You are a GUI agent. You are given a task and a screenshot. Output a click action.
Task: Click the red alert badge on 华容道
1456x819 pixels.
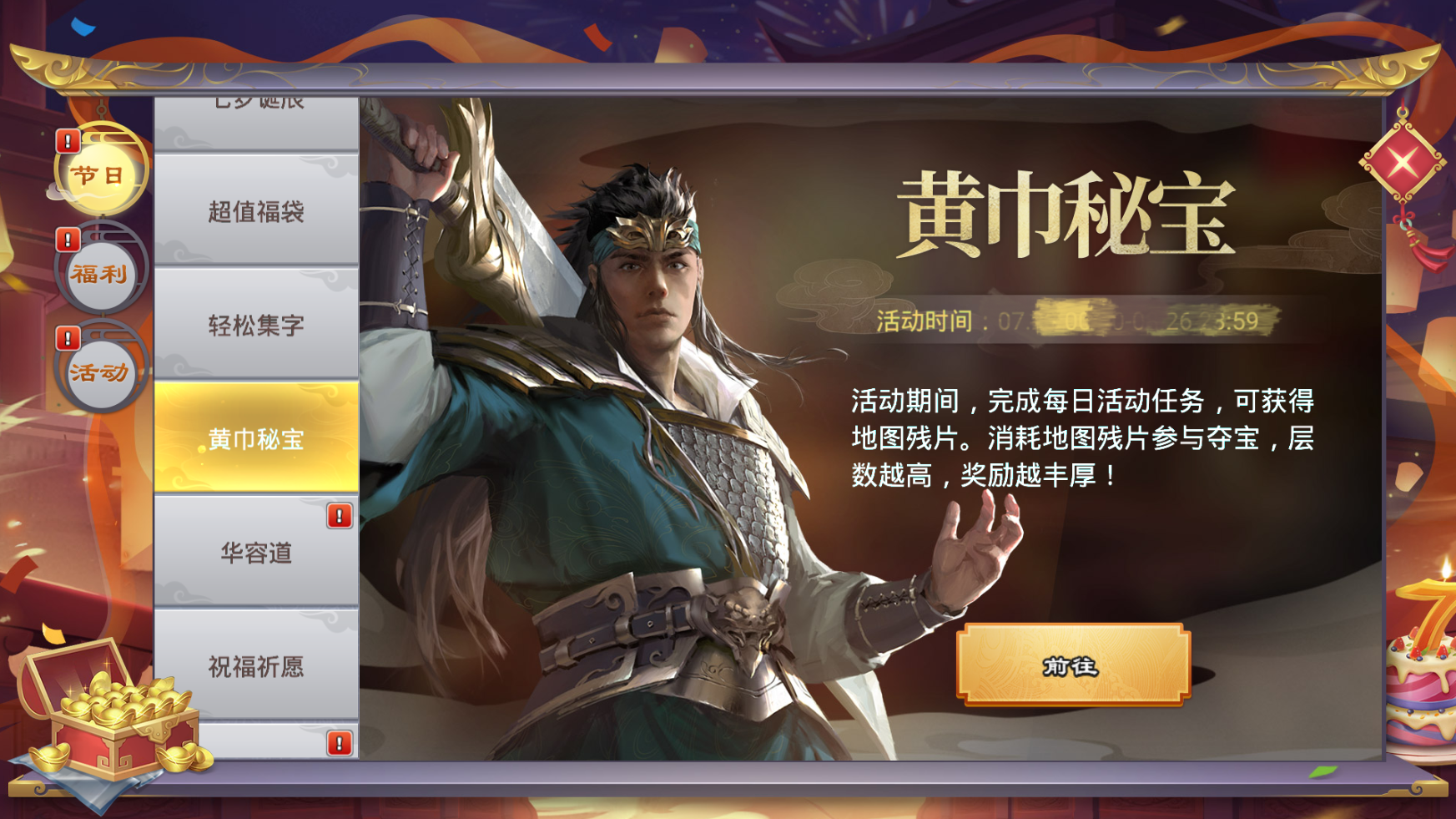(339, 516)
